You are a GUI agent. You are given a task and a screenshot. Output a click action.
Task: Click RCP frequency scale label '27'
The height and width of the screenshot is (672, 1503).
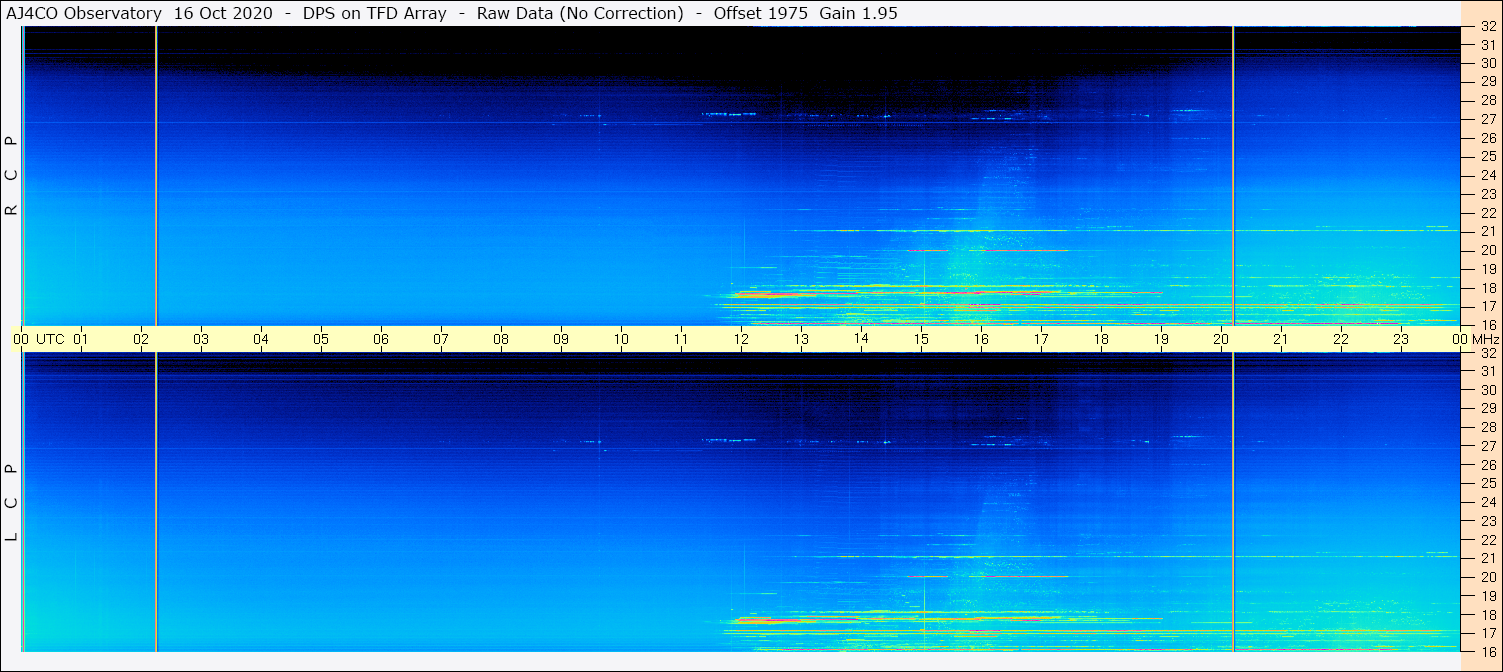(x=1488, y=119)
